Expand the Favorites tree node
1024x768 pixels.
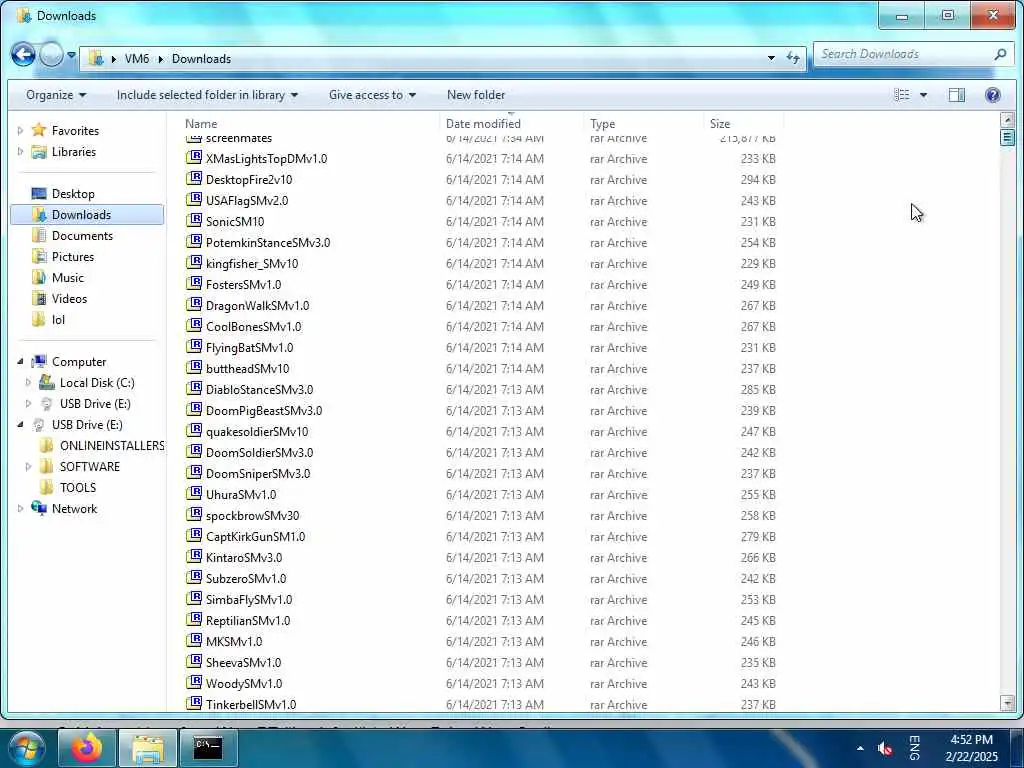tap(20, 131)
